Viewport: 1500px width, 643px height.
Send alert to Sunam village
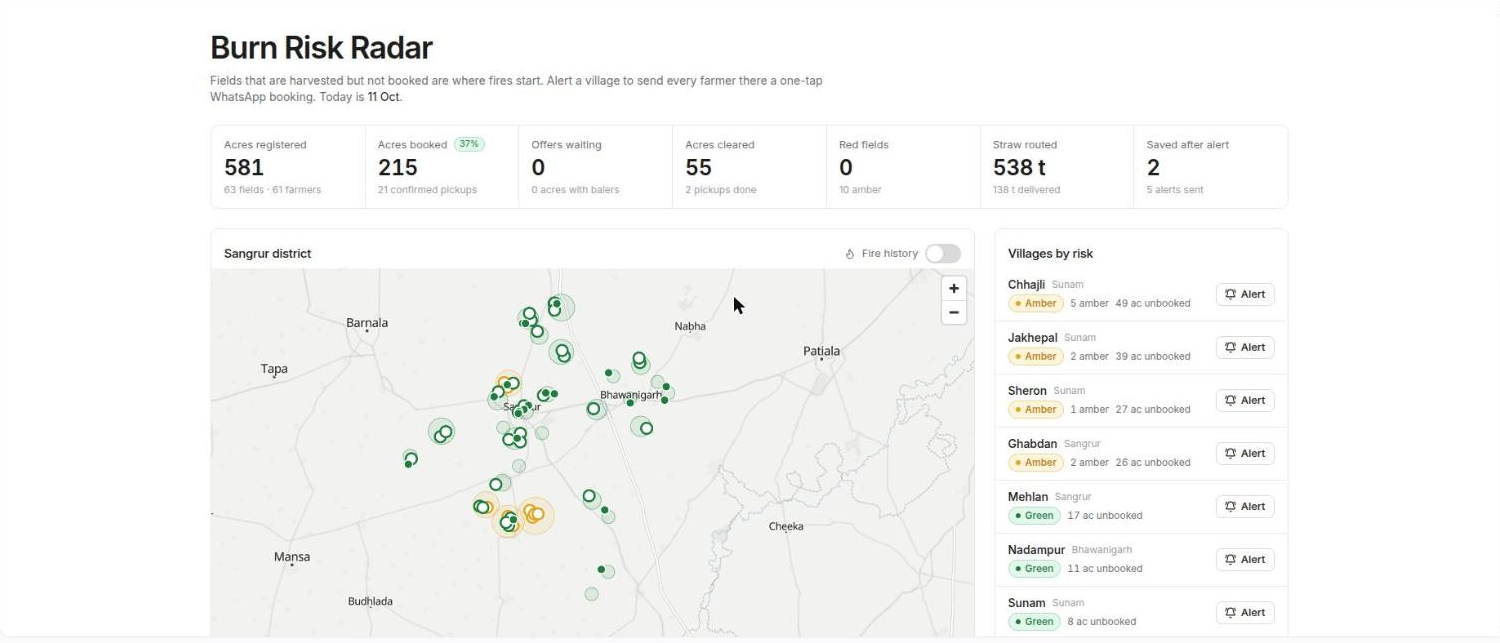[x=1245, y=612]
